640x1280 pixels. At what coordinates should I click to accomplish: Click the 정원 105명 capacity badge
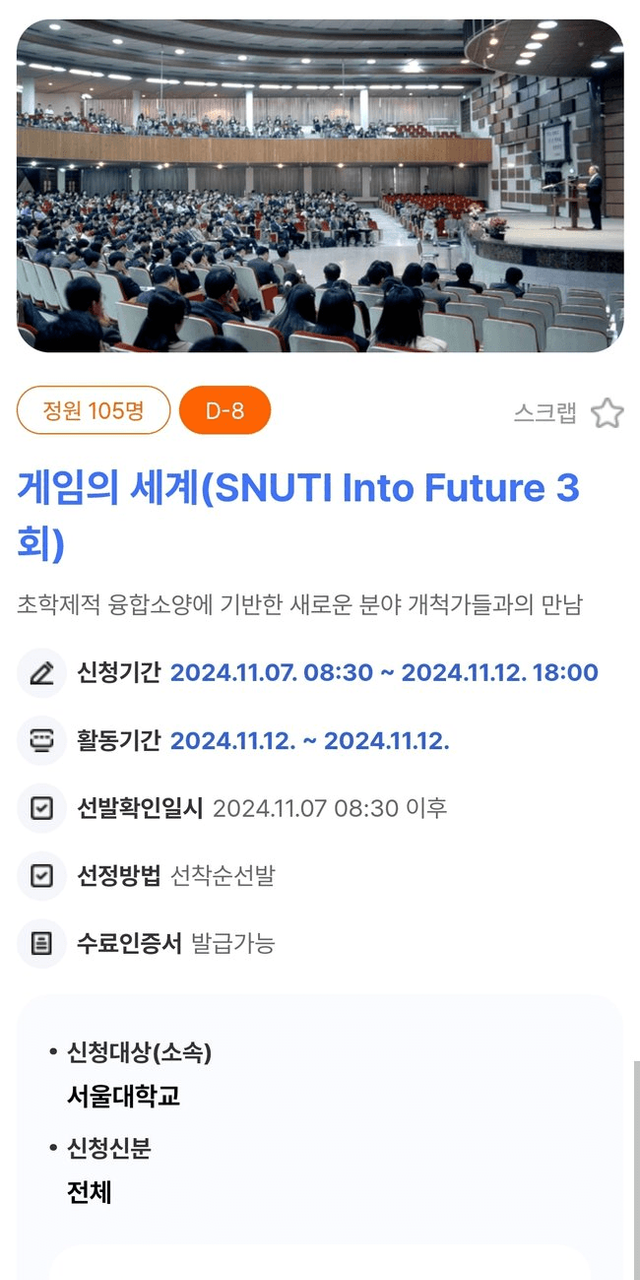[94, 411]
